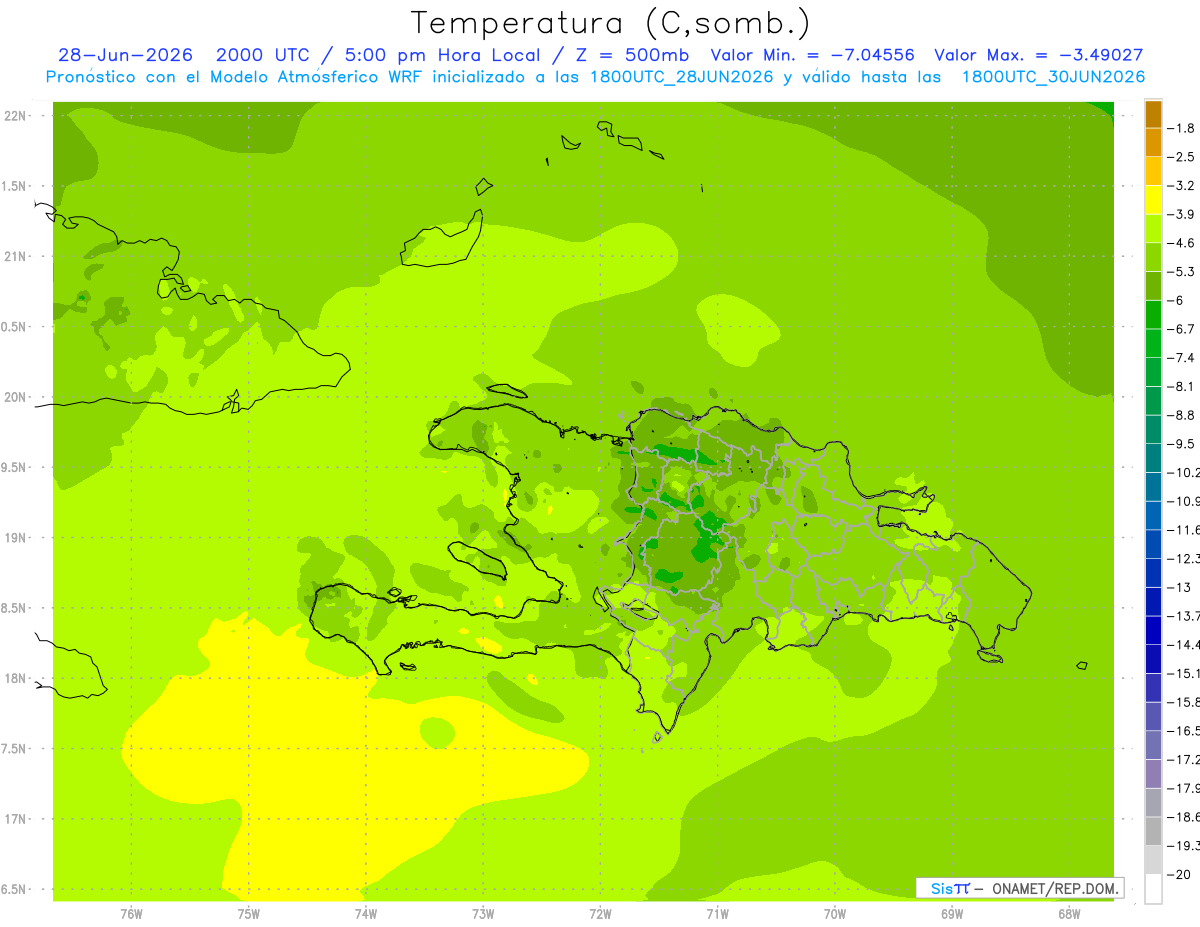Click the title 'Temperatura (C,somb.)'
The width and height of the screenshot is (1200, 927).
pyautogui.click(x=611, y=23)
